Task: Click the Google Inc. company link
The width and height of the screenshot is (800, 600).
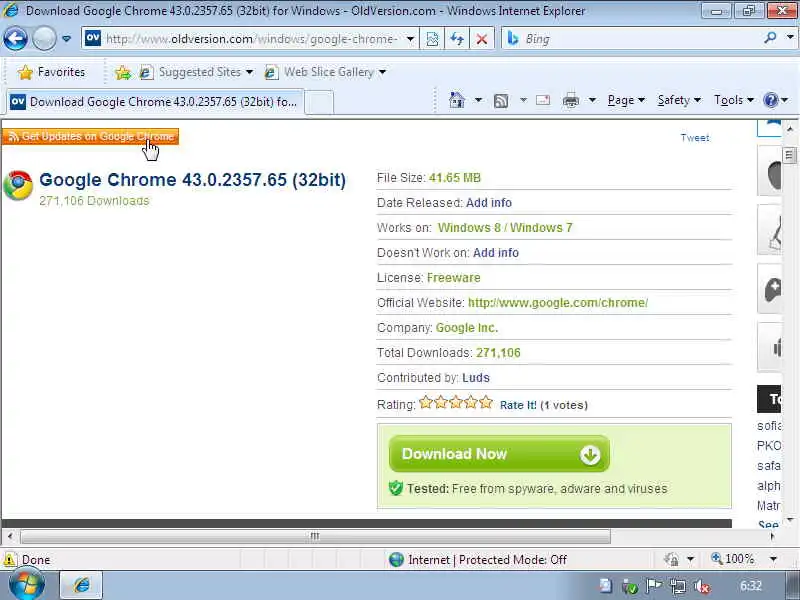Action: point(467,328)
